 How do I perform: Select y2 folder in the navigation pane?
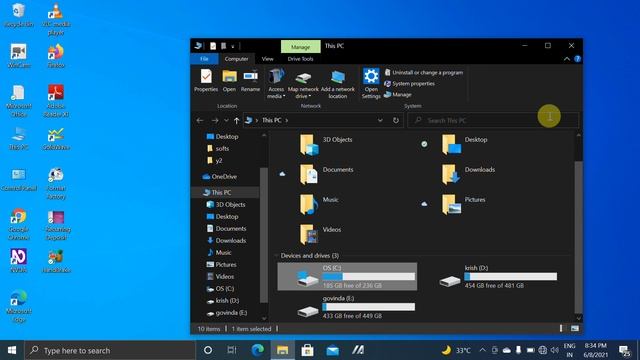click(x=218, y=160)
